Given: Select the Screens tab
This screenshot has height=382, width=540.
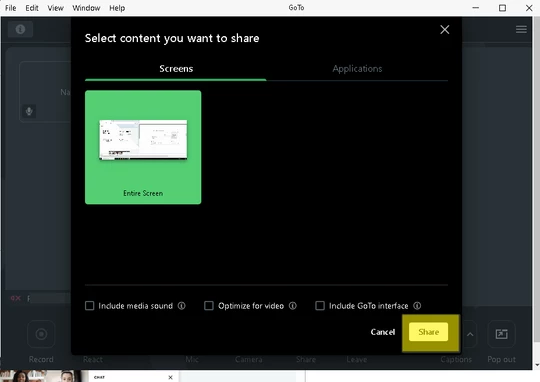Looking at the screenshot, I should [x=176, y=69].
